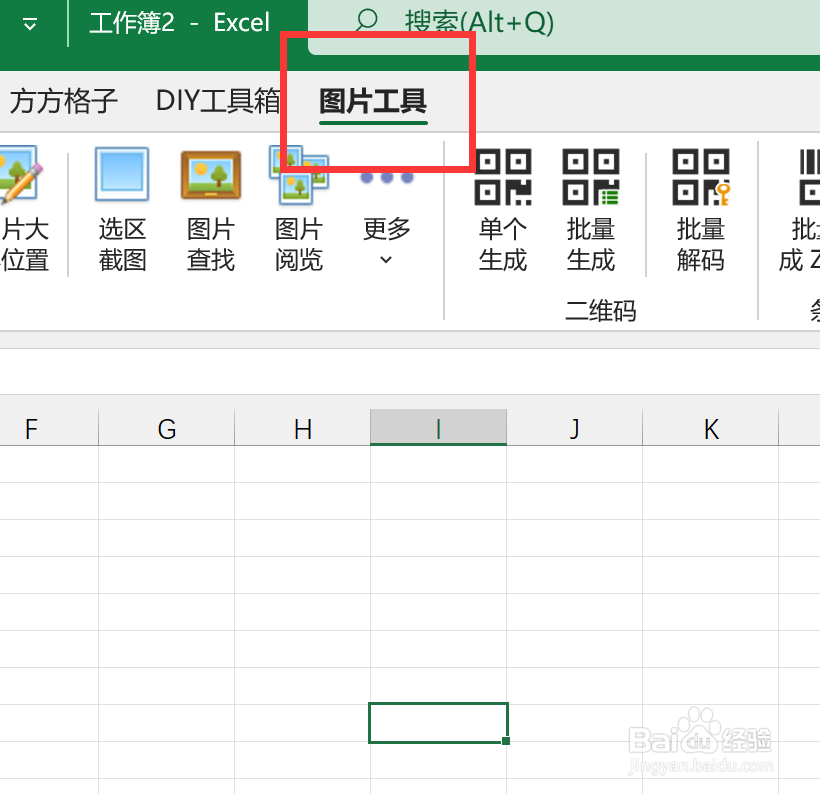Switch to the 方方格子 tab

coord(63,101)
